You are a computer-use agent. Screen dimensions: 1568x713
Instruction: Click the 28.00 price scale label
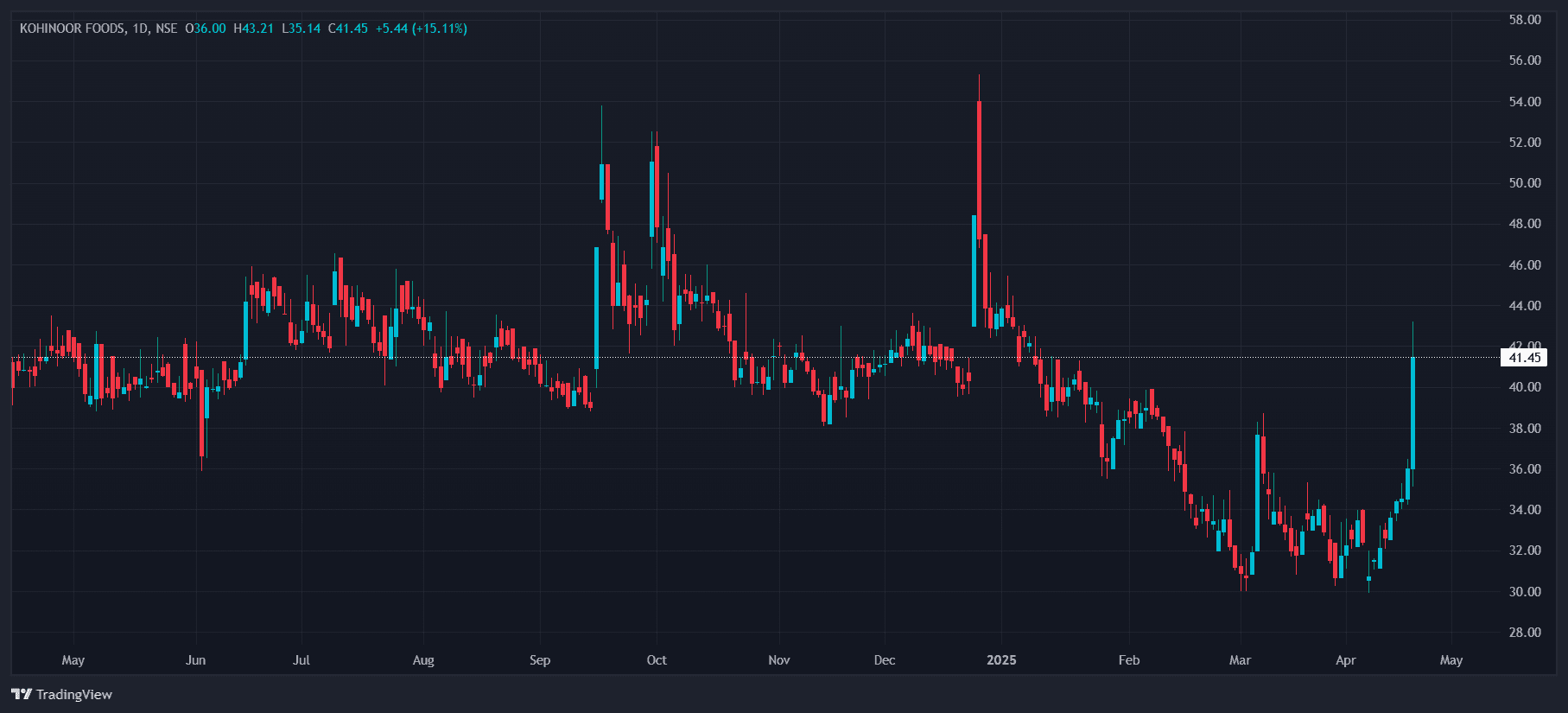pos(1525,632)
